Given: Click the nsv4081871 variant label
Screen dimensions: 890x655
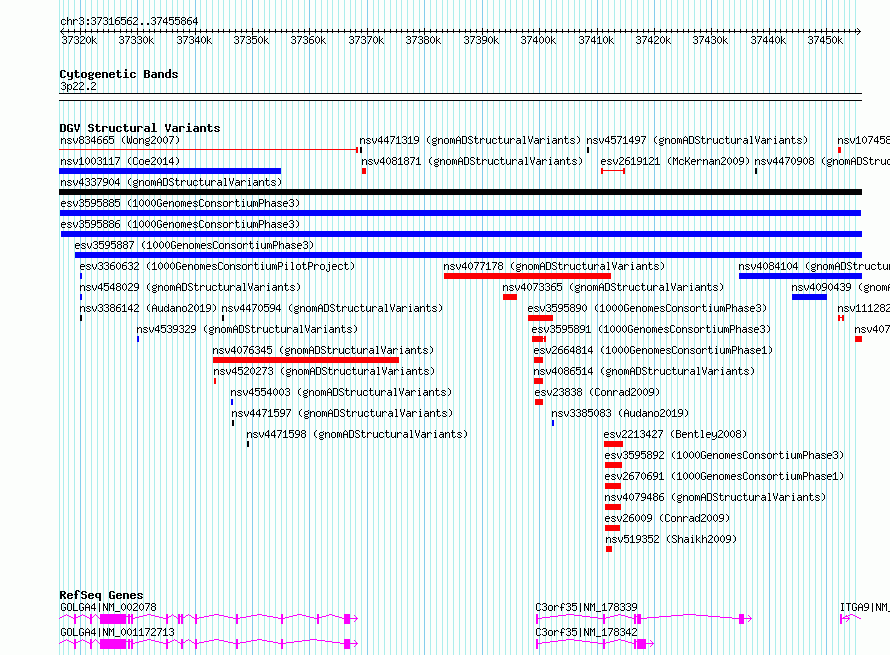Looking at the screenshot, I should (x=472, y=161).
